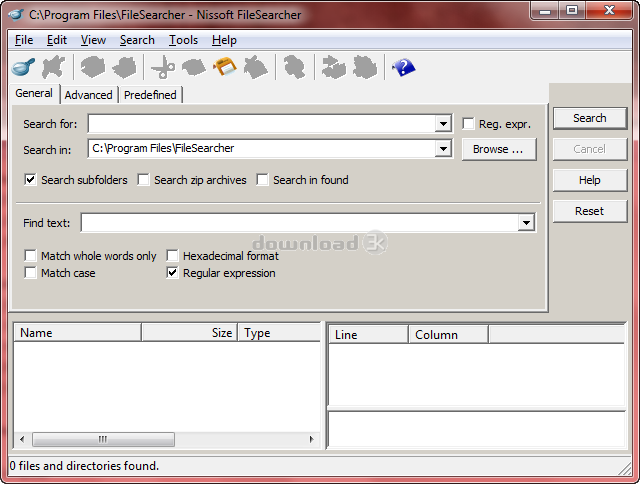
Task: Click the grayed icon right of the magnifier
Action: pos(54,68)
